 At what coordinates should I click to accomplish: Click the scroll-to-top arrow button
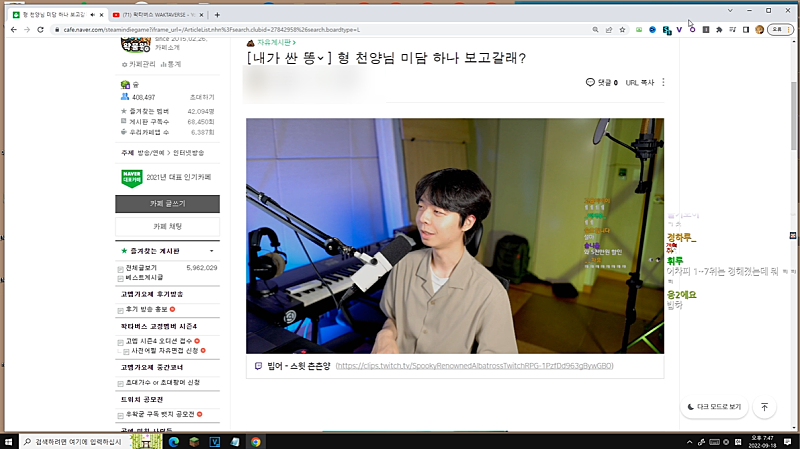click(x=764, y=407)
